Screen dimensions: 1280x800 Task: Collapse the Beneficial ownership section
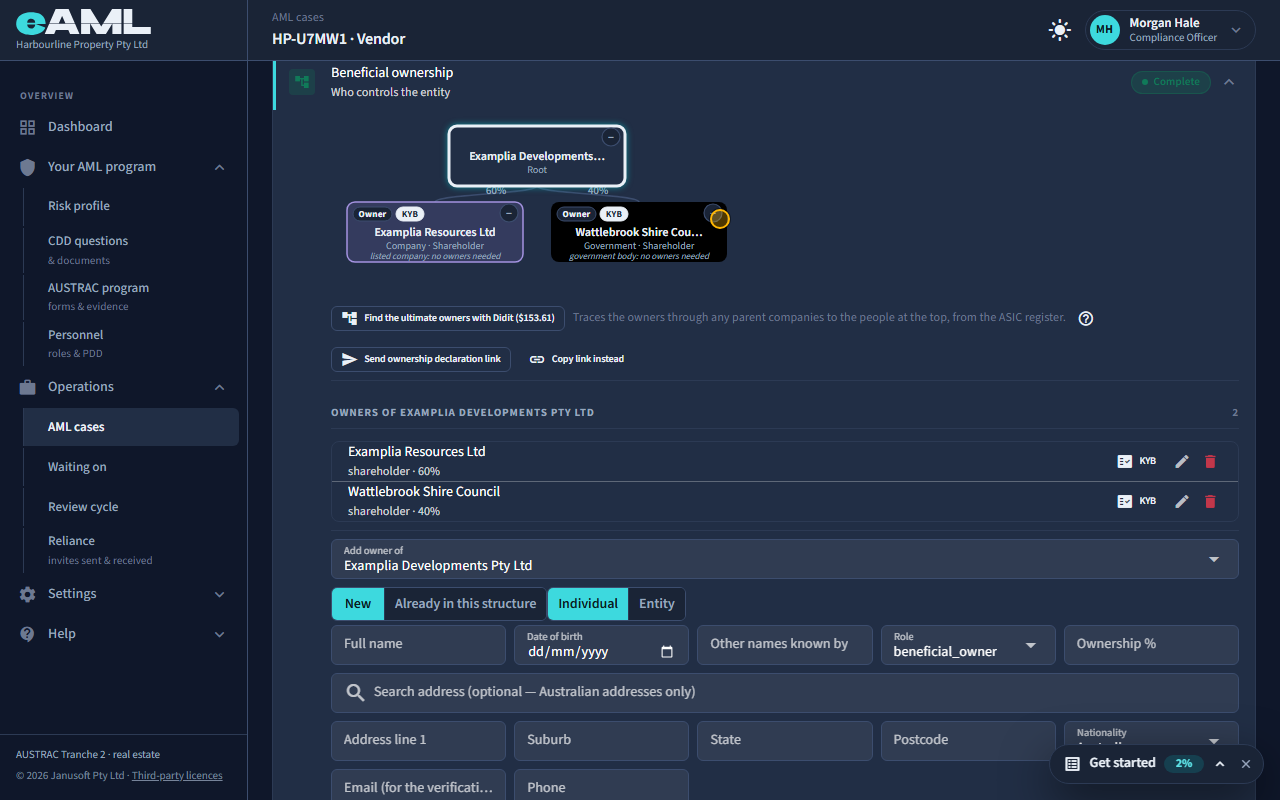(x=1229, y=82)
